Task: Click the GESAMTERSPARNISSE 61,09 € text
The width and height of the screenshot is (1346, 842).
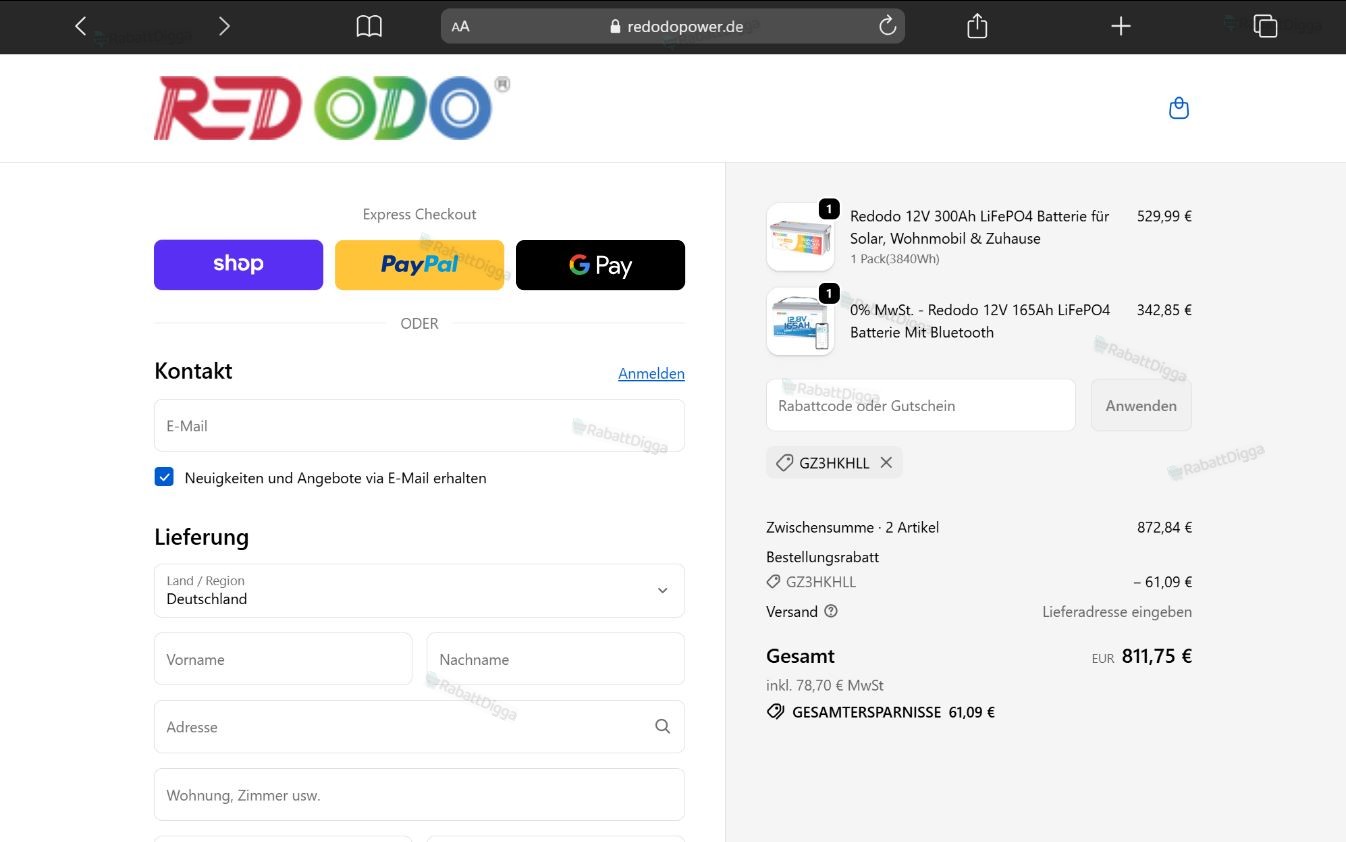Action: (893, 712)
